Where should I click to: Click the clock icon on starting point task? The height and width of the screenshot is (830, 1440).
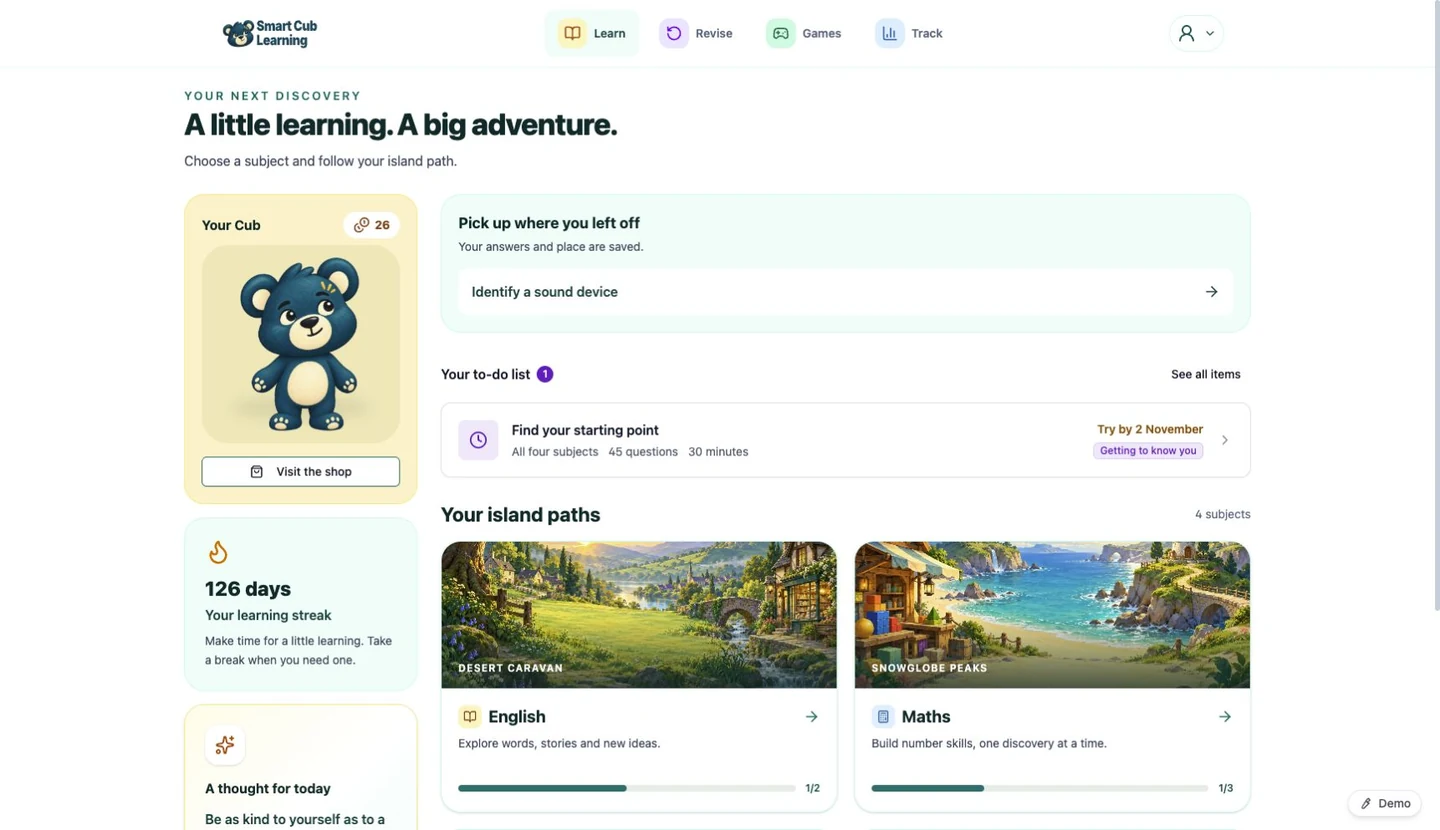click(x=478, y=440)
